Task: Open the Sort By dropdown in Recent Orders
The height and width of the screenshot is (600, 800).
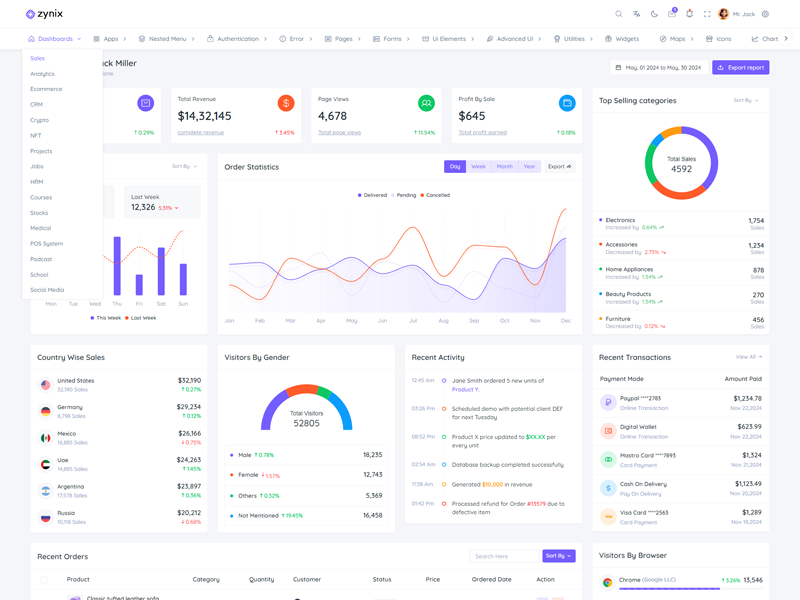Action: tap(558, 556)
